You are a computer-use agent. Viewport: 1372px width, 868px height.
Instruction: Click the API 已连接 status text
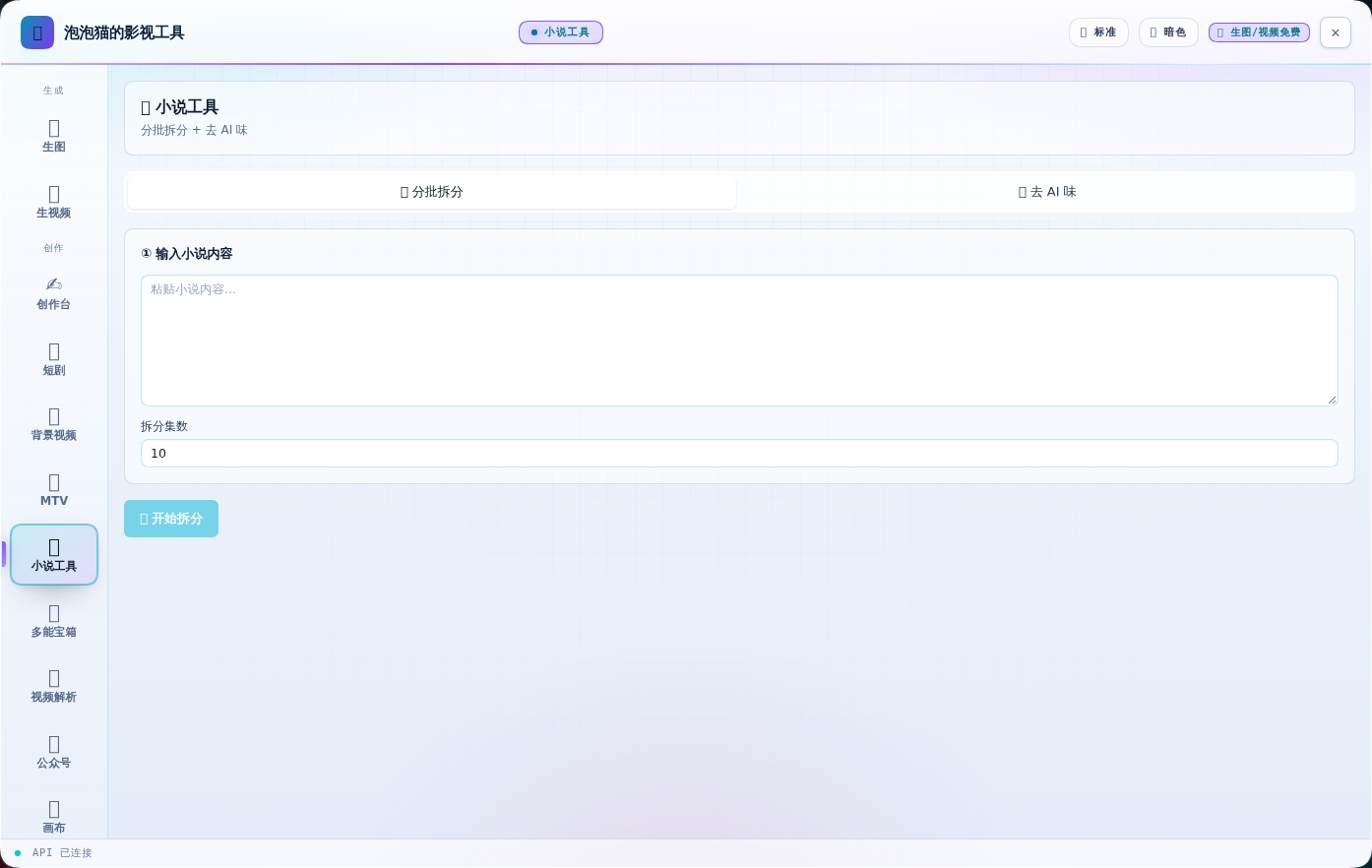coord(62,853)
